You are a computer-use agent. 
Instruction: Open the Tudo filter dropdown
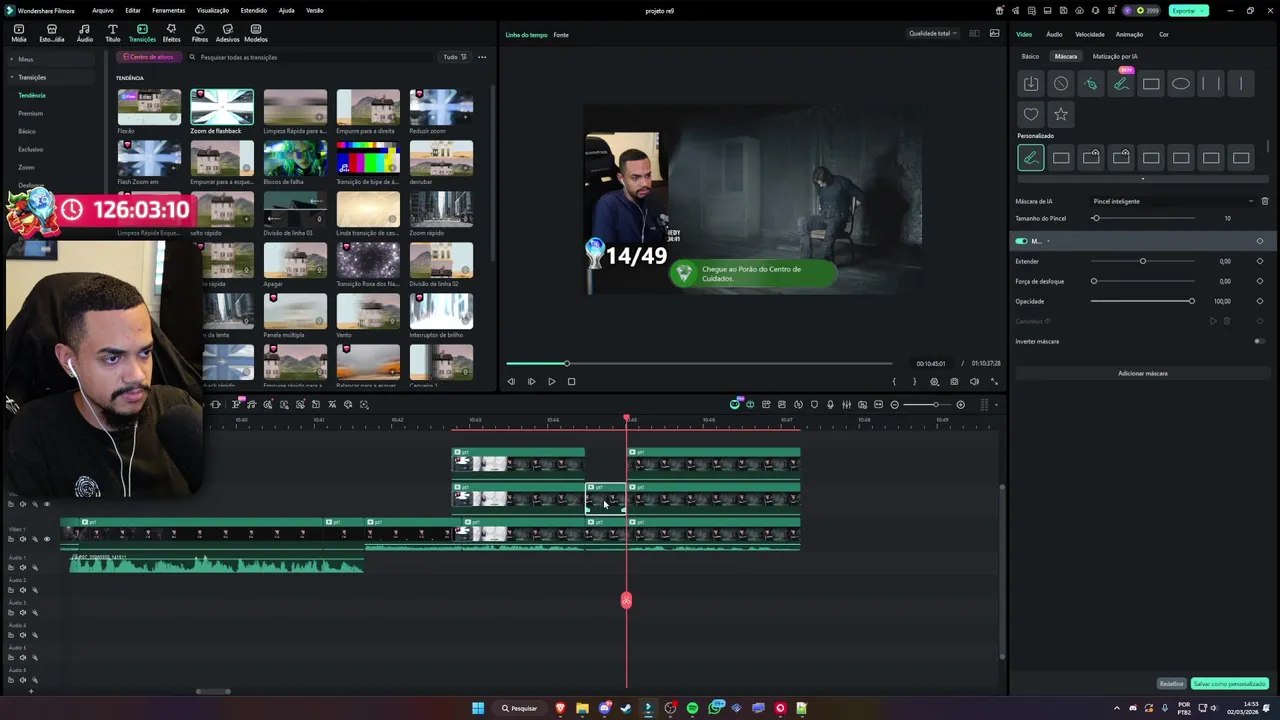coord(455,57)
